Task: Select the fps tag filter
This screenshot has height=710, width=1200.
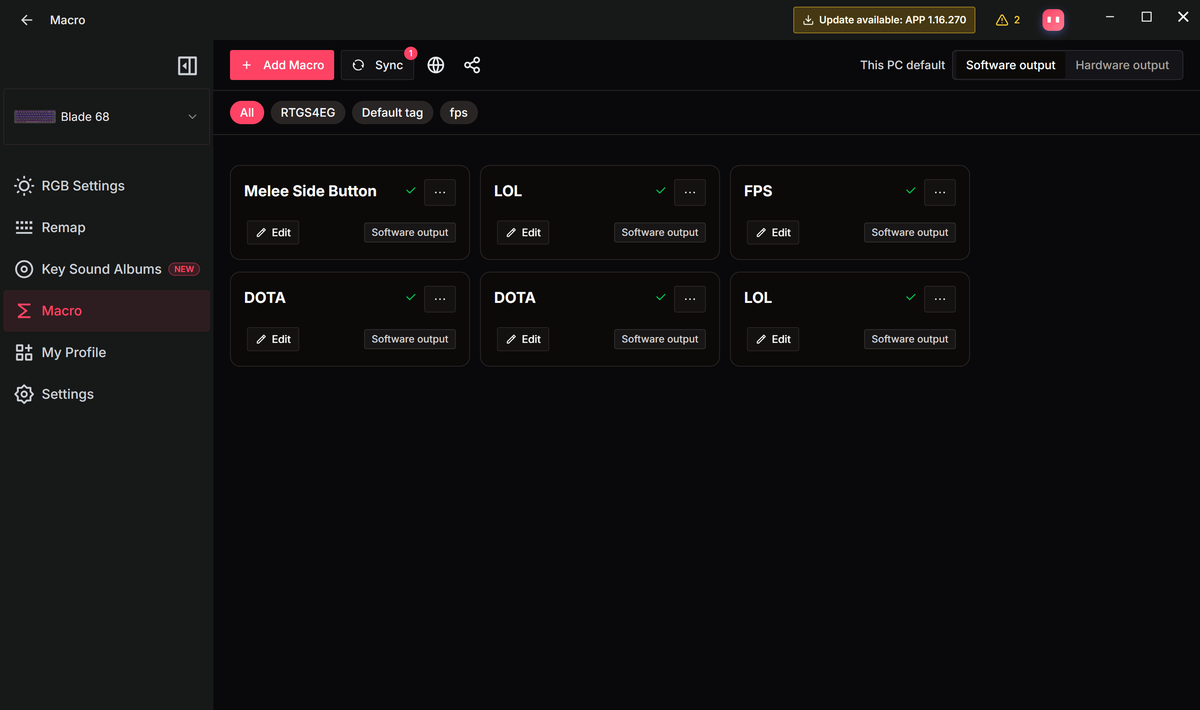Action: pyautogui.click(x=459, y=113)
